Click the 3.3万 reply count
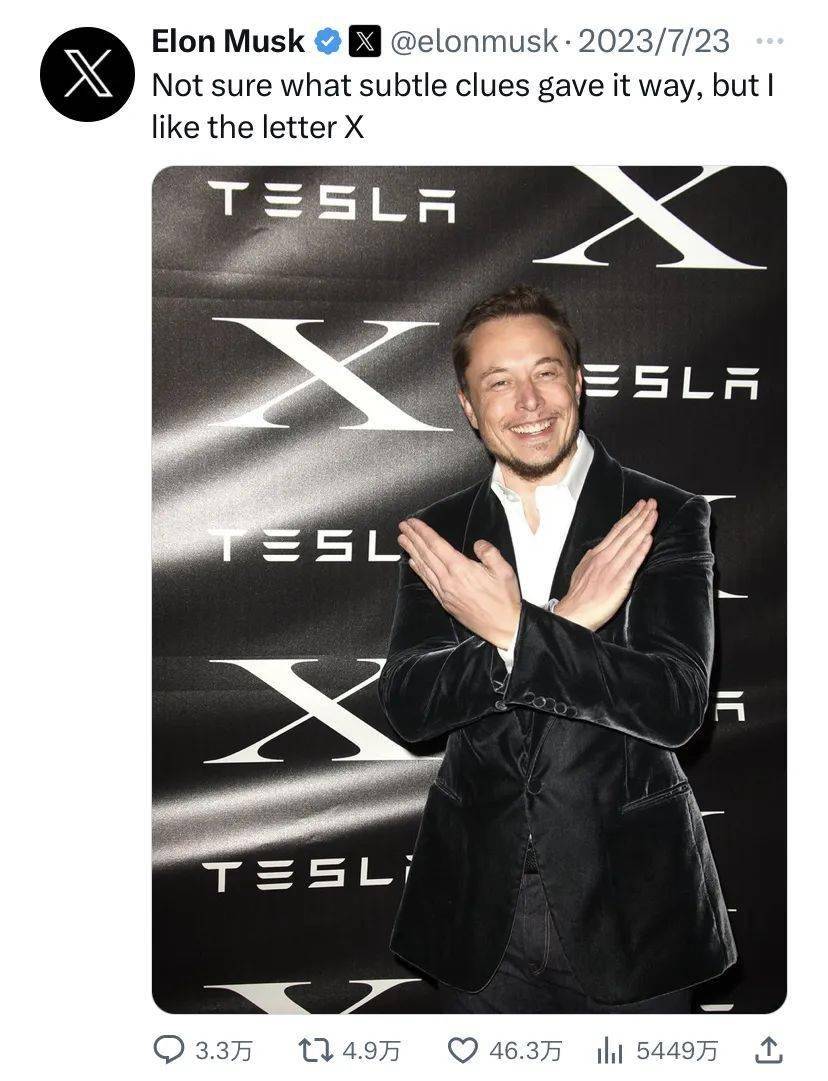 pyautogui.click(x=224, y=1051)
